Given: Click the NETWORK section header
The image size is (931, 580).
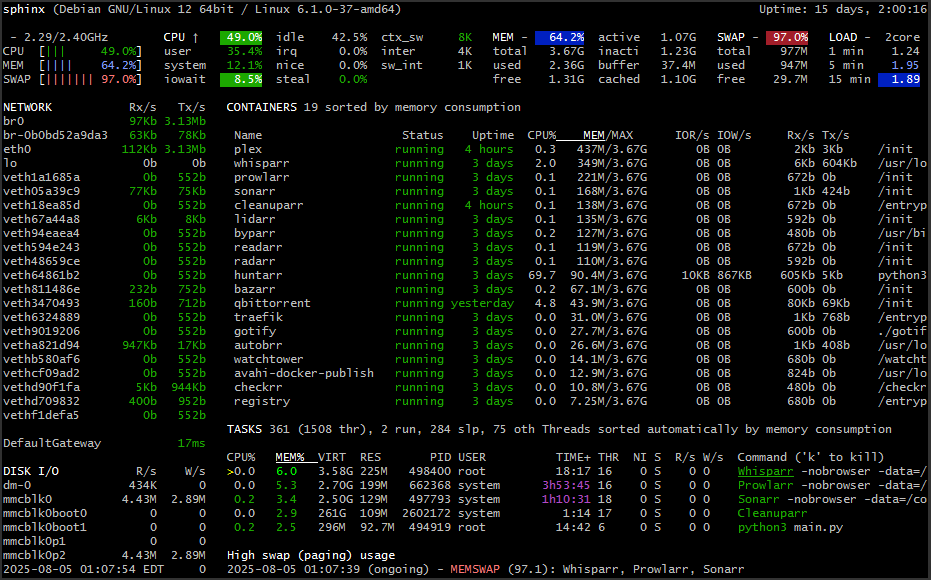Looking at the screenshot, I should tap(27, 107).
